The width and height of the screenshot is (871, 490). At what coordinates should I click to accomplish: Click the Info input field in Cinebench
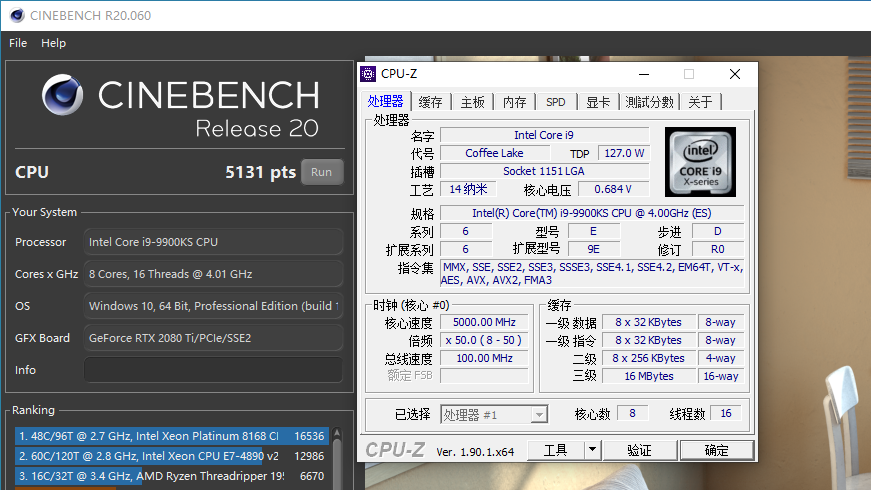coord(213,370)
